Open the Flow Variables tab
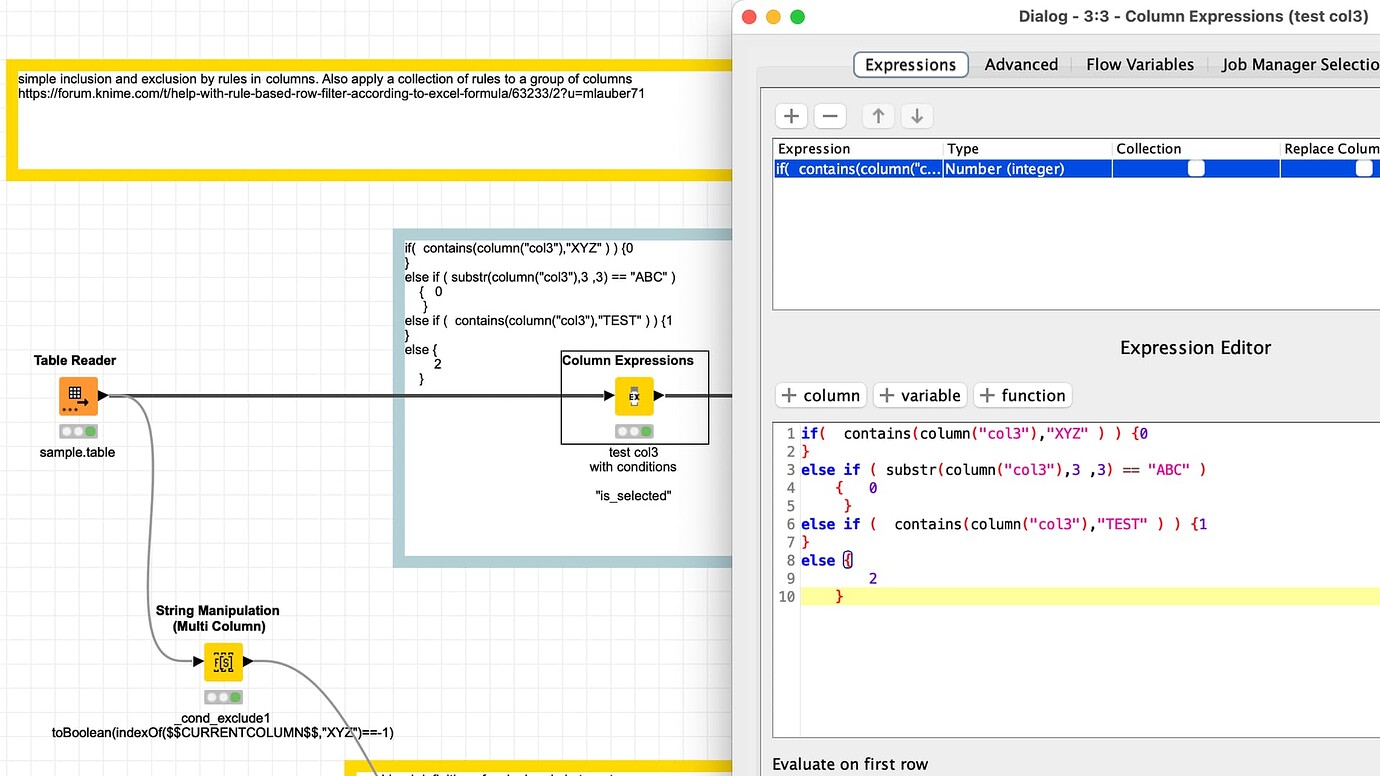The image size is (1380, 776). click(x=1139, y=64)
